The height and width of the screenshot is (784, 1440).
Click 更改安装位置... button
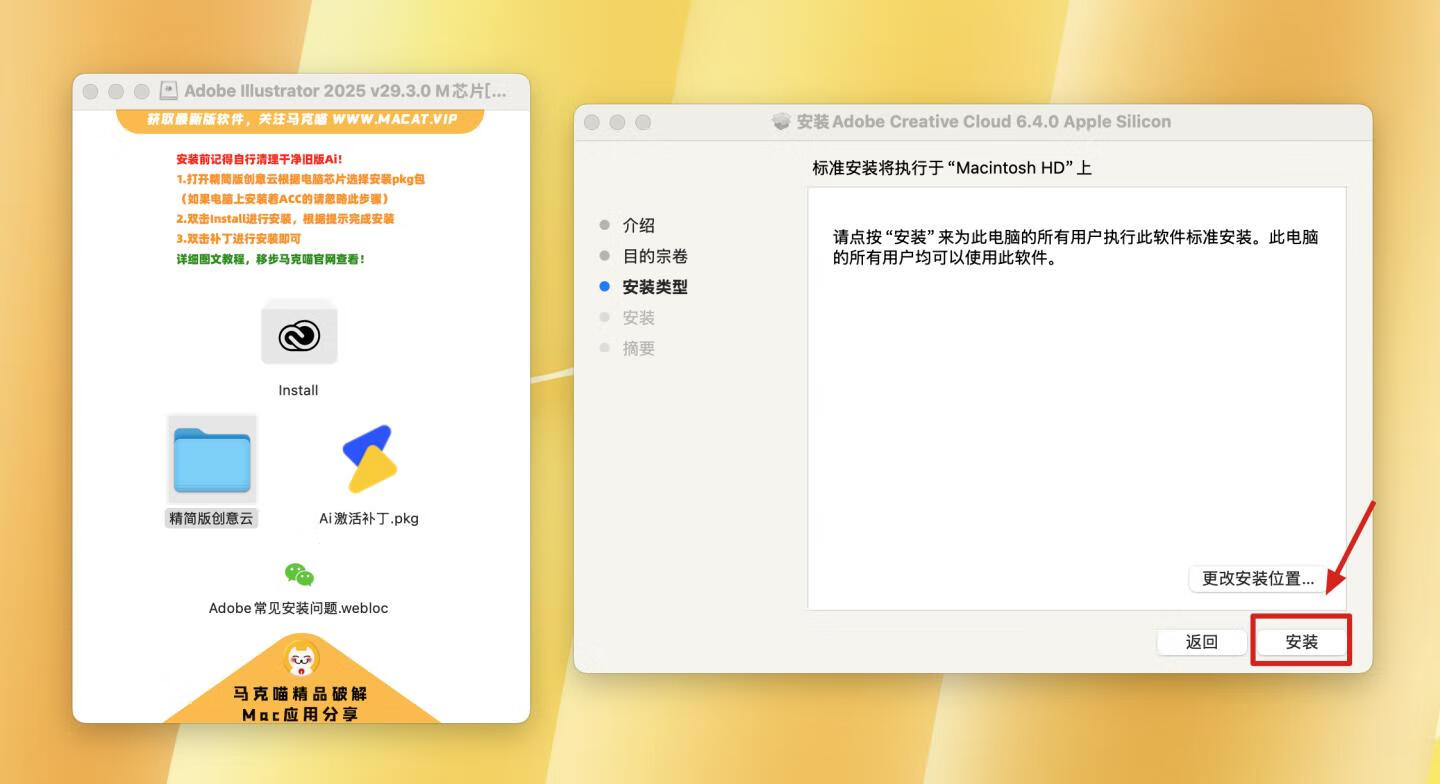(1258, 578)
